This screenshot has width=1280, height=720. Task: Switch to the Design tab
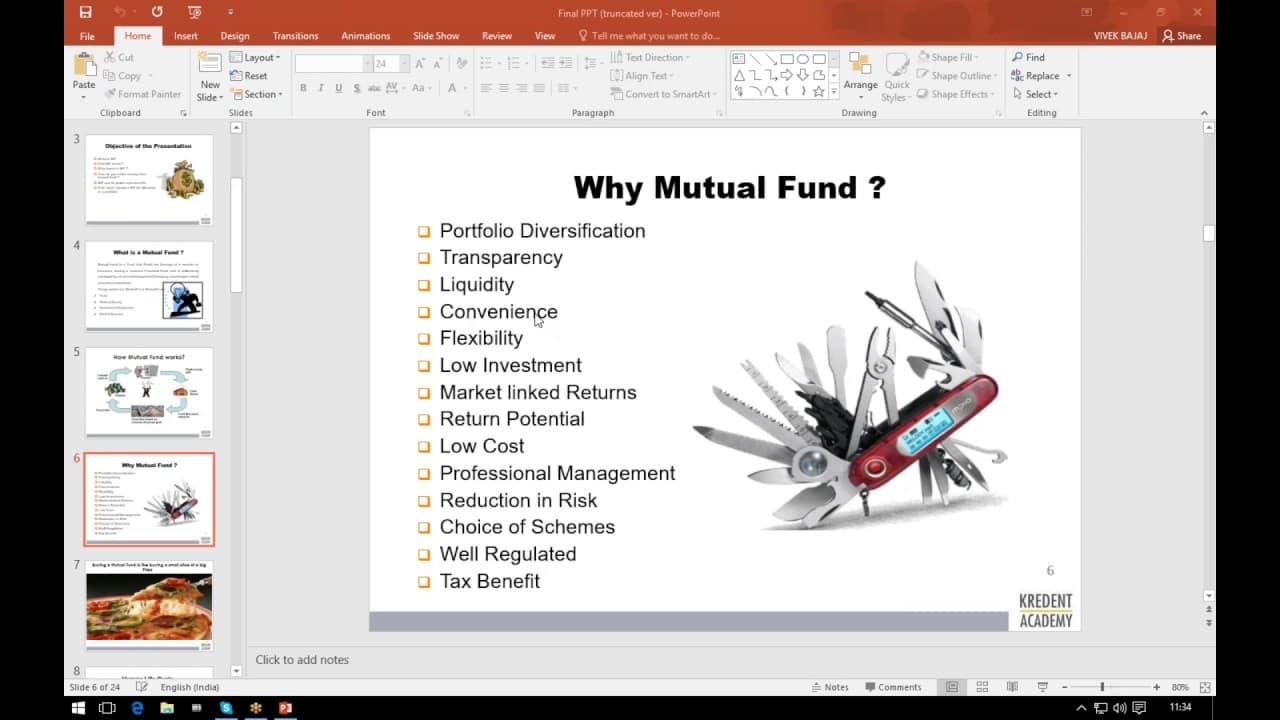[235, 36]
